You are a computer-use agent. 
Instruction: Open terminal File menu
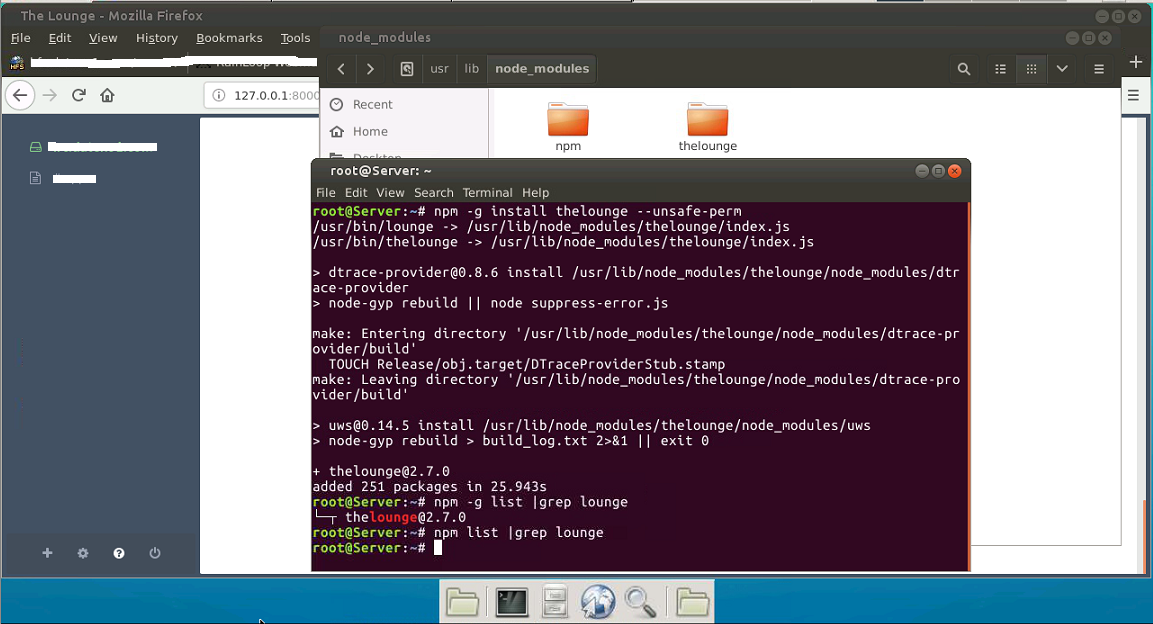point(326,193)
